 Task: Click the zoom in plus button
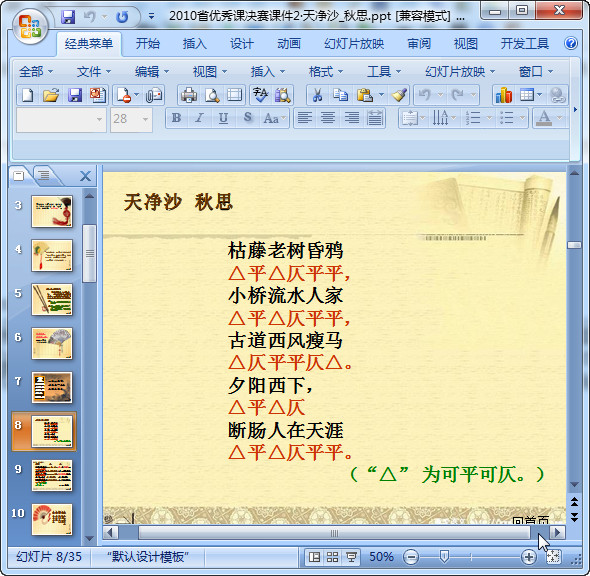point(529,557)
